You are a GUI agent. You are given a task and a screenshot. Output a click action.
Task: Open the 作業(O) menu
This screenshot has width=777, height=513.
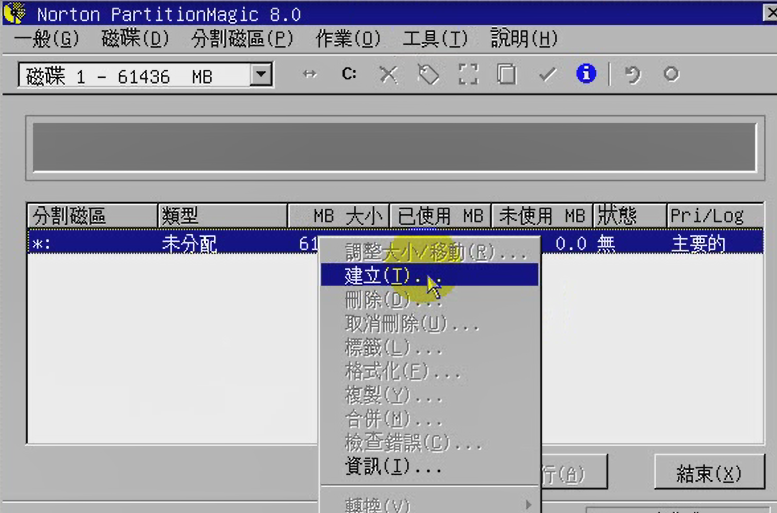[x=348, y=39]
